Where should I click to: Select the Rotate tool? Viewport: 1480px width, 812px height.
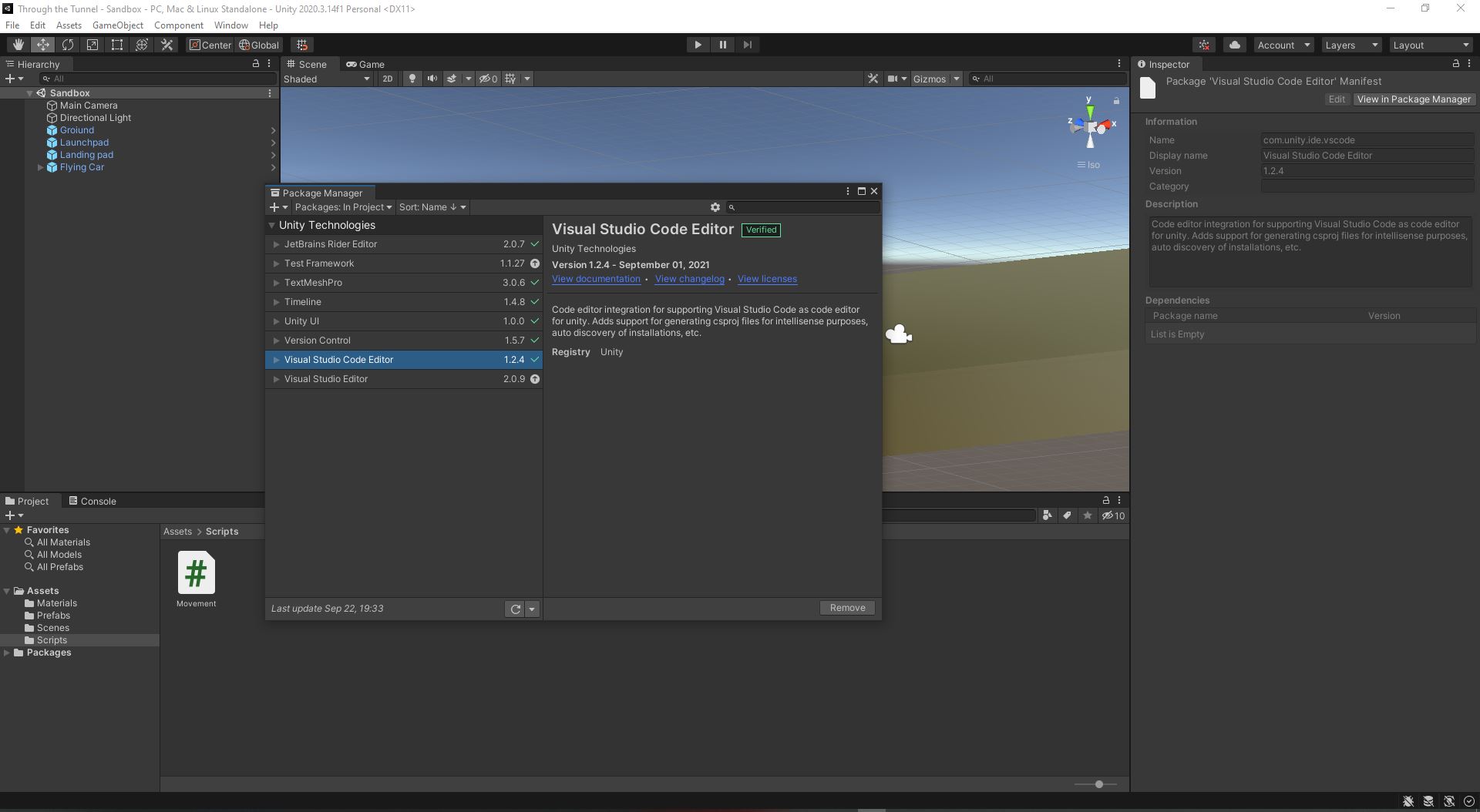click(67, 45)
